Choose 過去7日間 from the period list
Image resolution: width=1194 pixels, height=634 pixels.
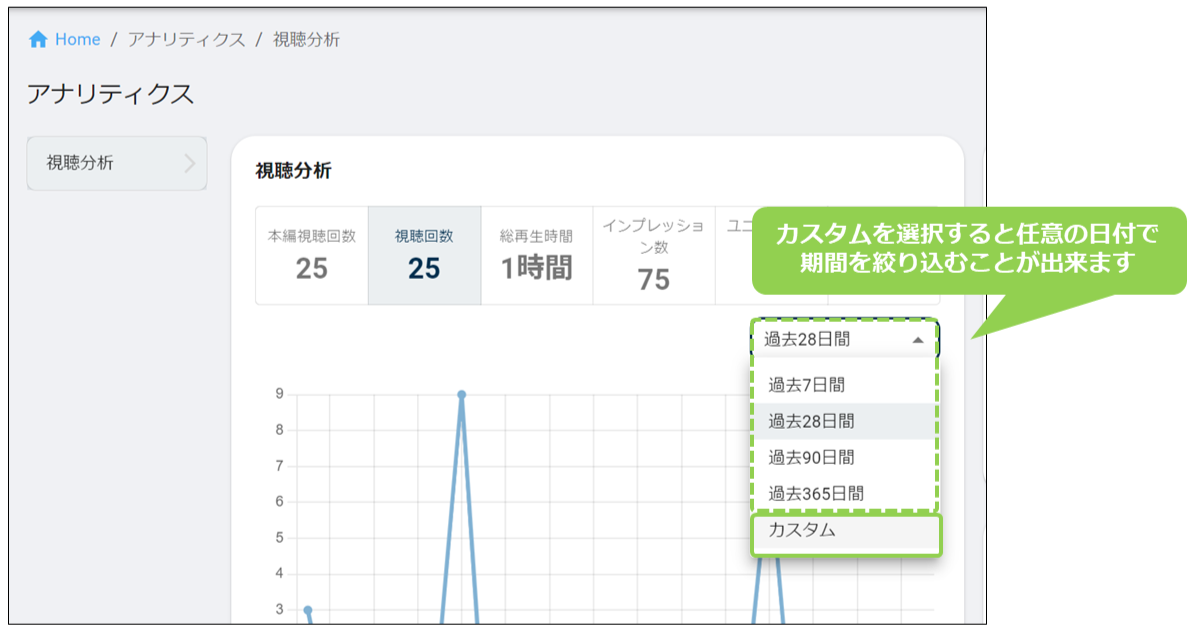pos(844,385)
